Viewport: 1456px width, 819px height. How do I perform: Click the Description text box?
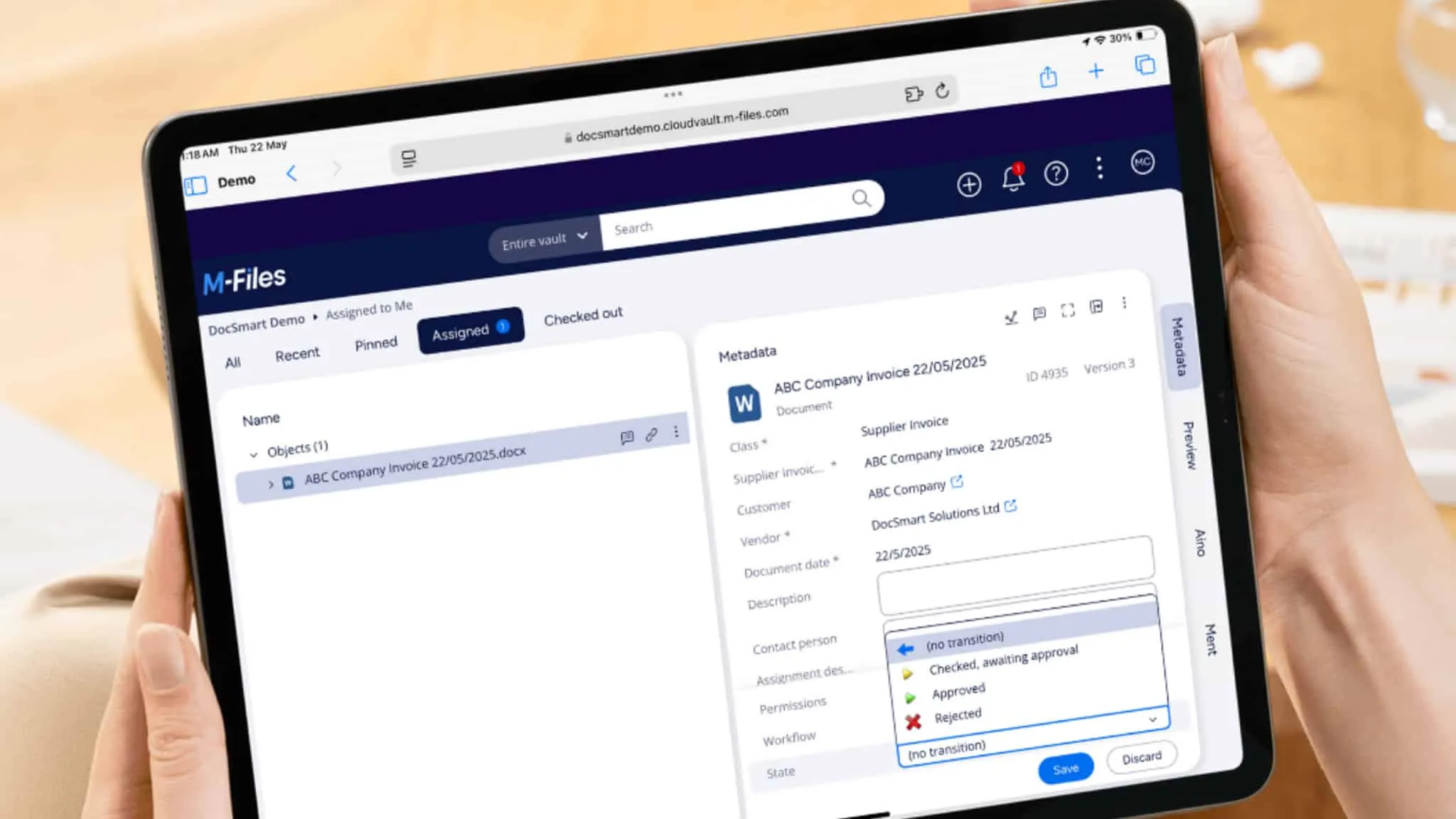click(1016, 577)
